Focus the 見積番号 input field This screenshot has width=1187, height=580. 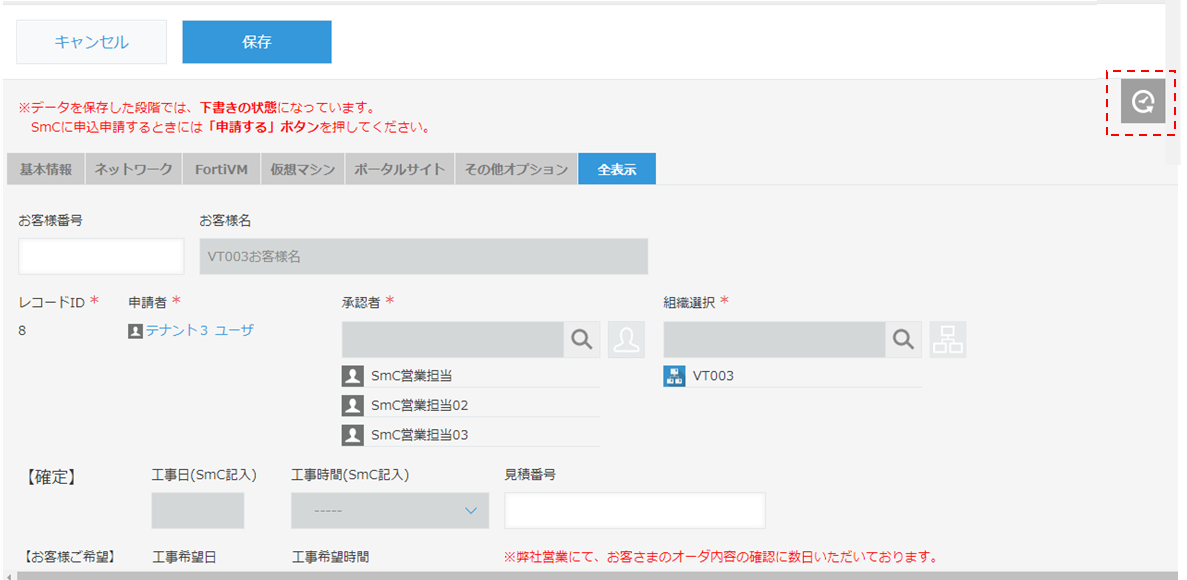[634, 510]
